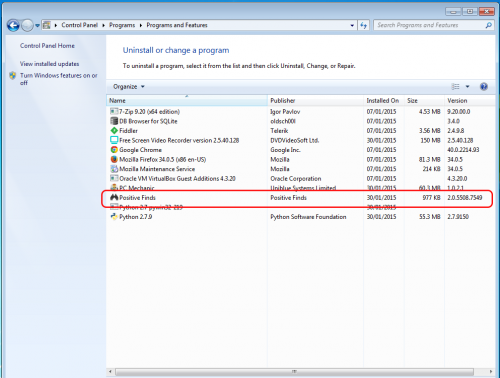Select Programs in the breadcrumb path
The image size is (500, 378).
(122, 25)
